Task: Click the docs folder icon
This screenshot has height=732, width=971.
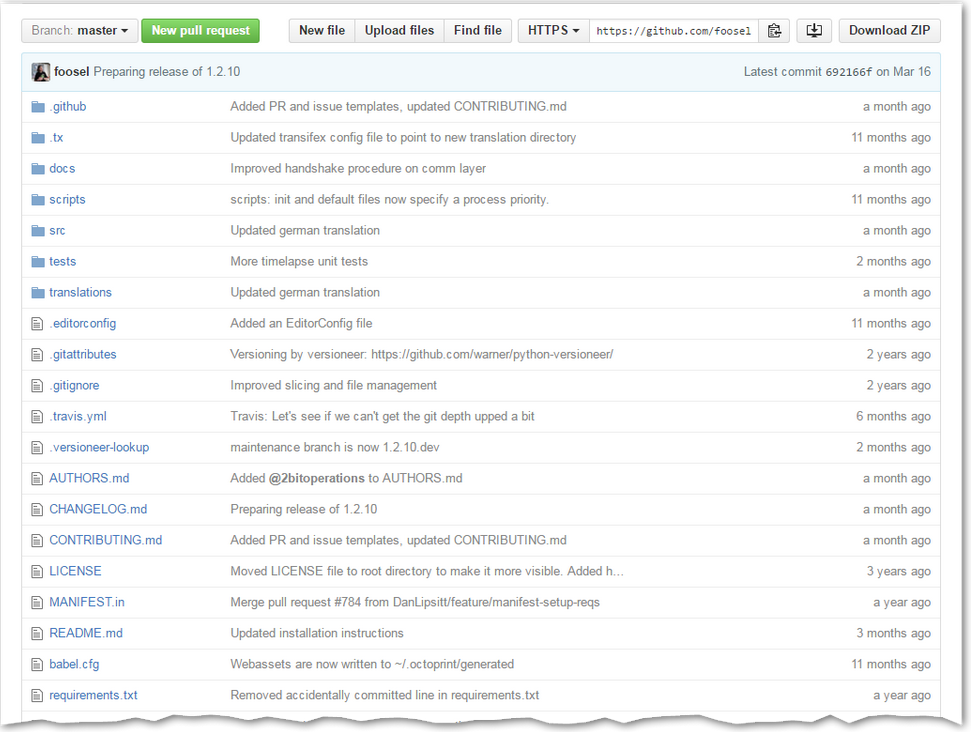Action: (x=38, y=169)
